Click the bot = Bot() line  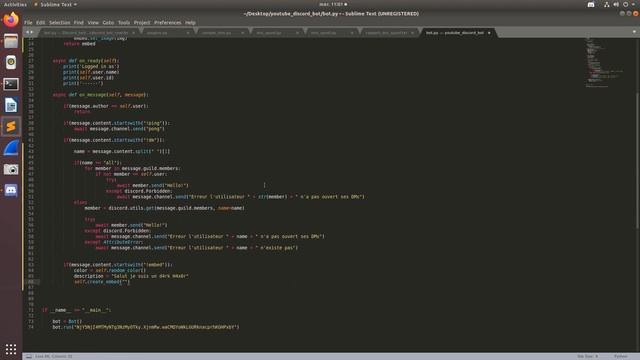[67, 321]
